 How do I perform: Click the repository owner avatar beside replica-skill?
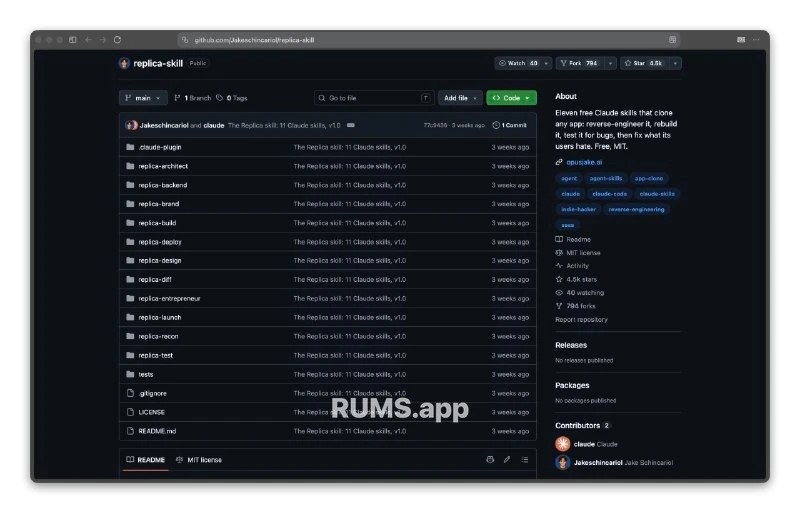(x=124, y=63)
